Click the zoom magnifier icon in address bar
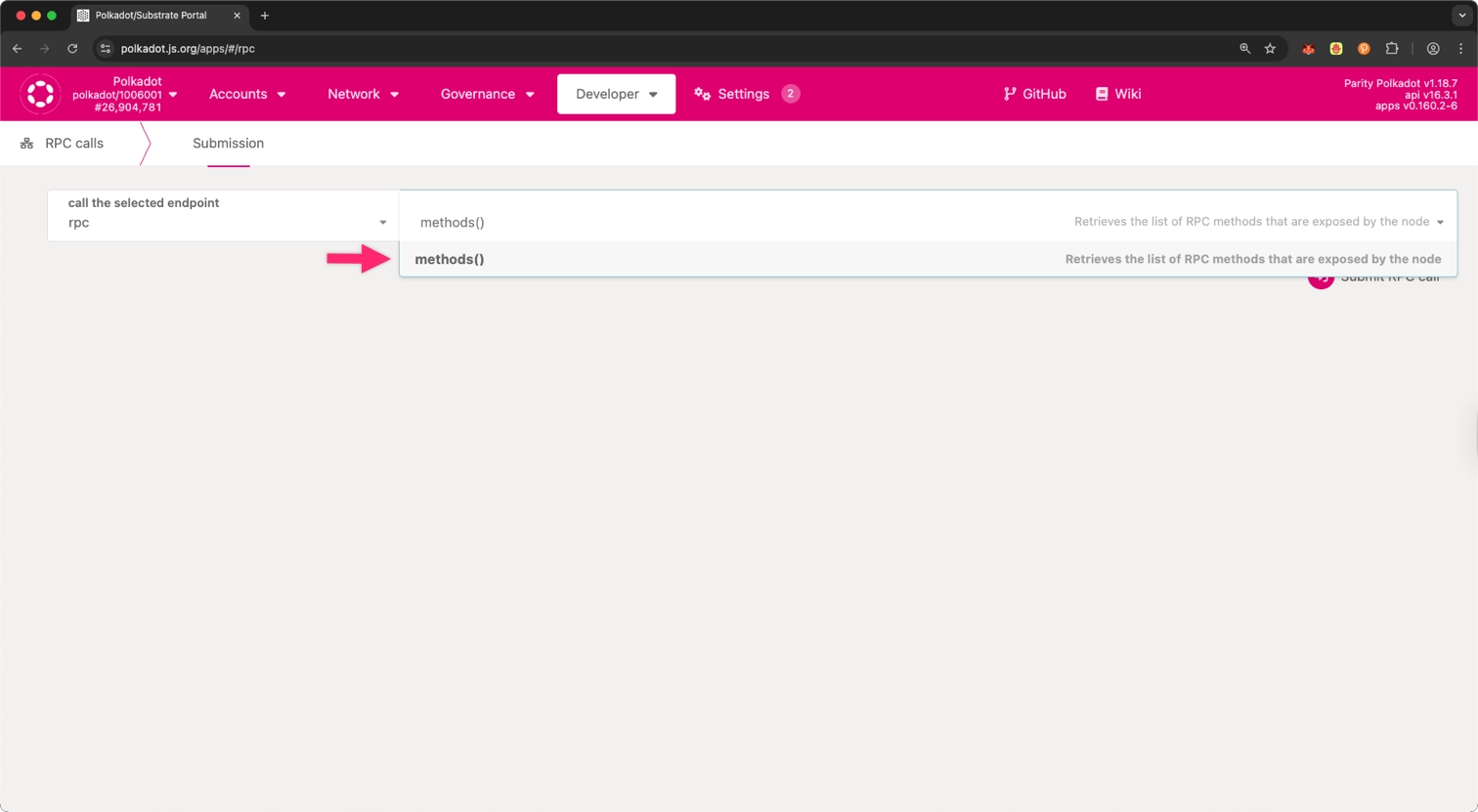 click(x=1244, y=48)
